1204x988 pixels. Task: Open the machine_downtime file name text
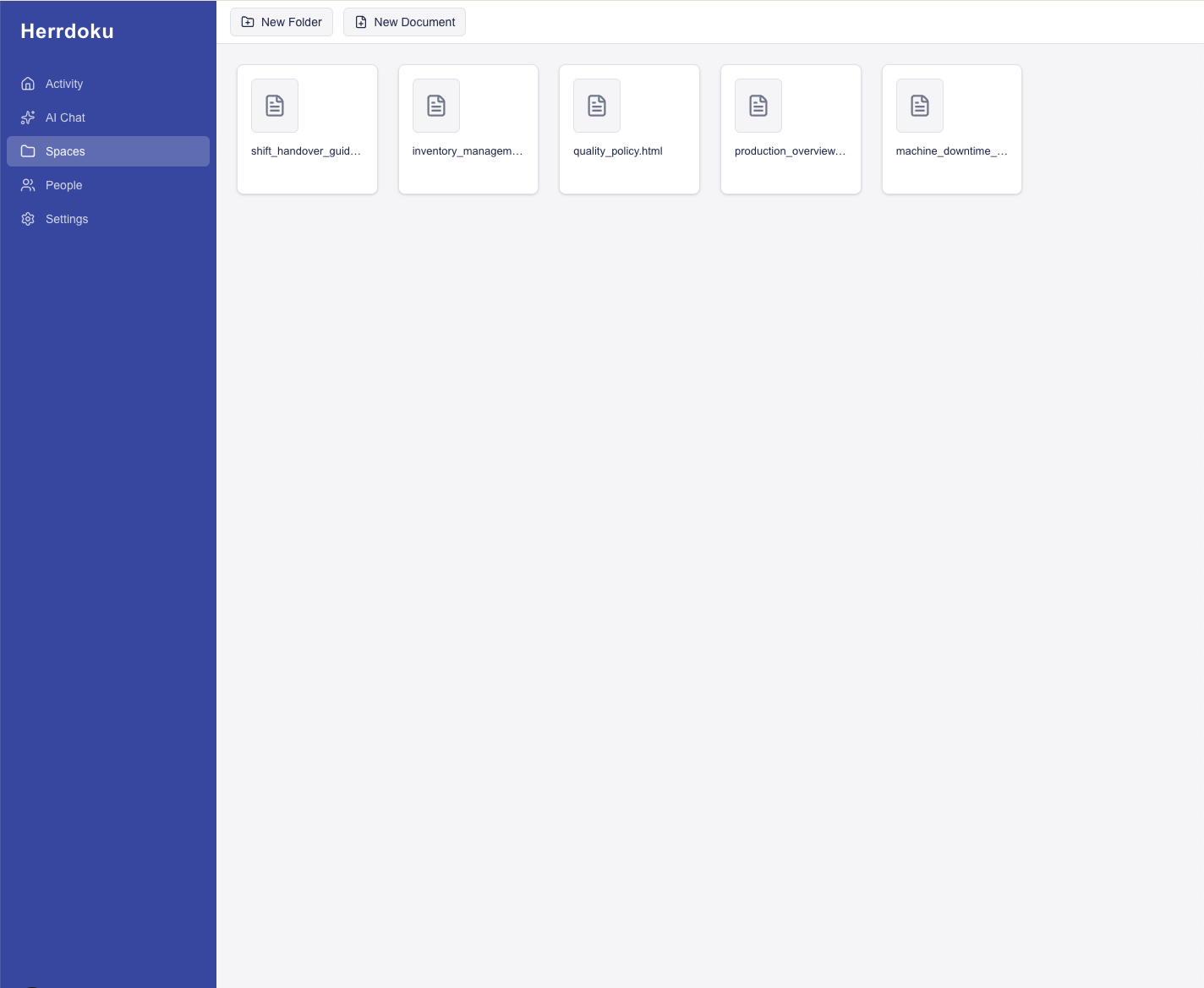951,151
